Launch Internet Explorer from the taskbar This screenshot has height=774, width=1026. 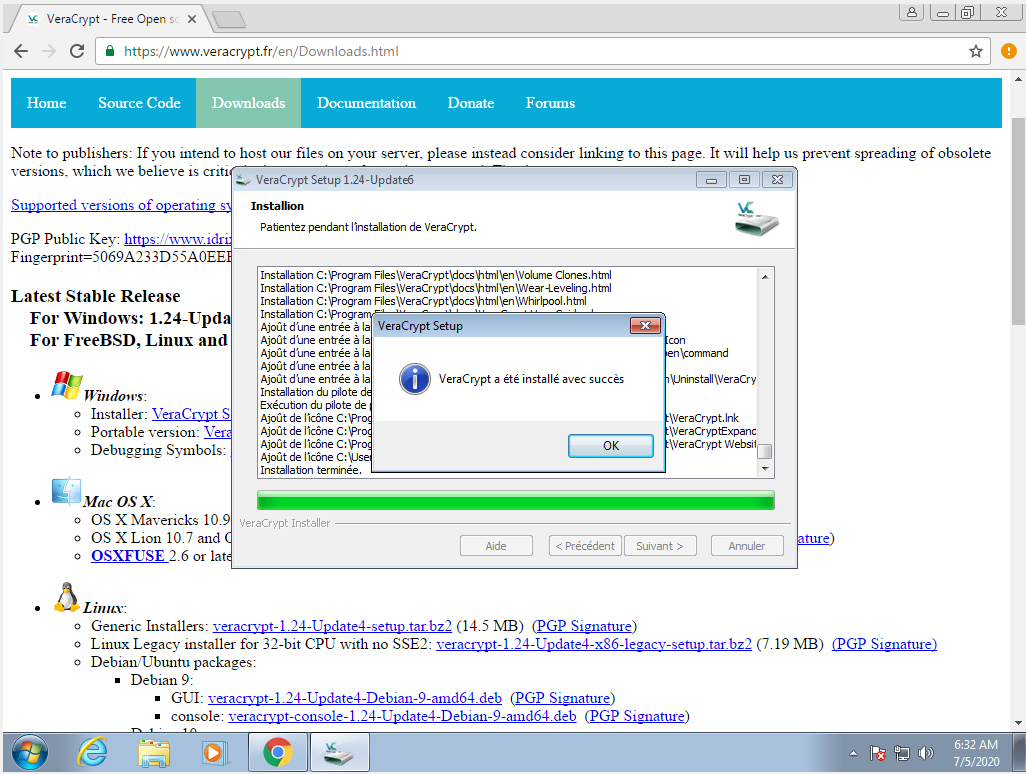tap(93, 752)
